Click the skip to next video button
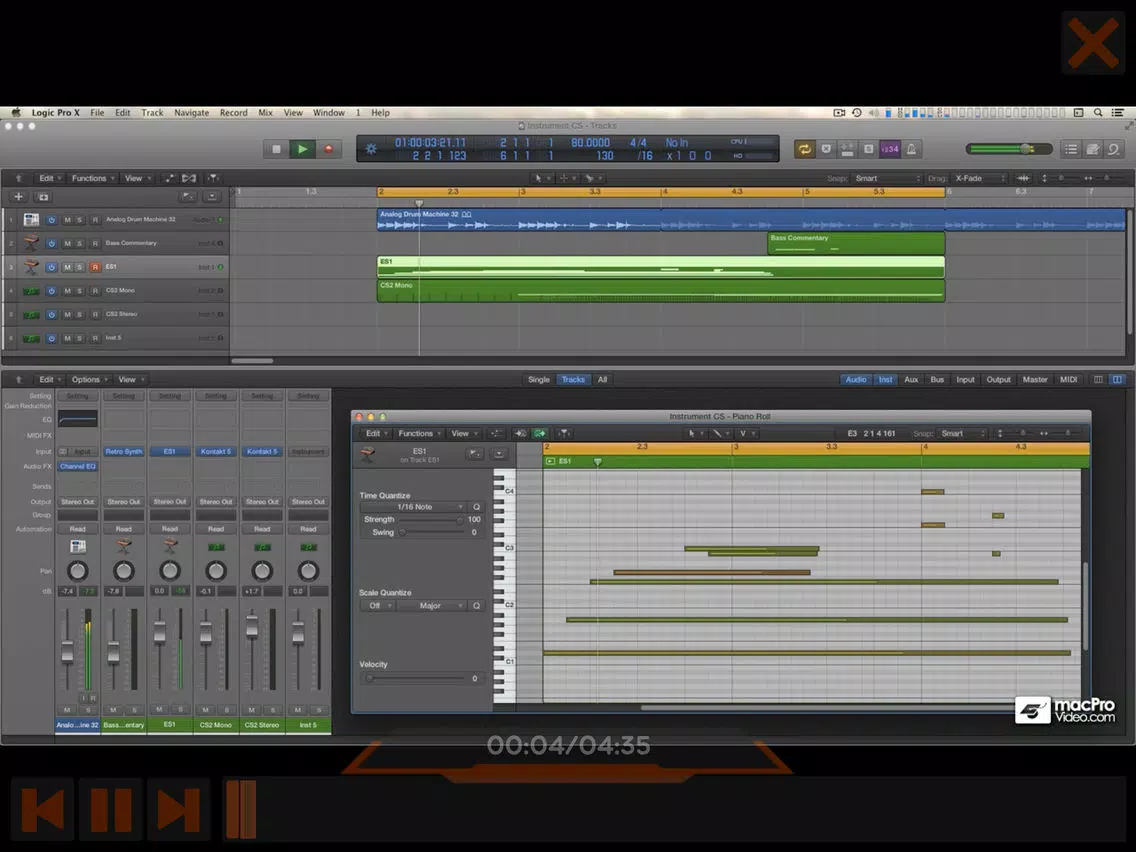The height and width of the screenshot is (852, 1136). click(178, 809)
